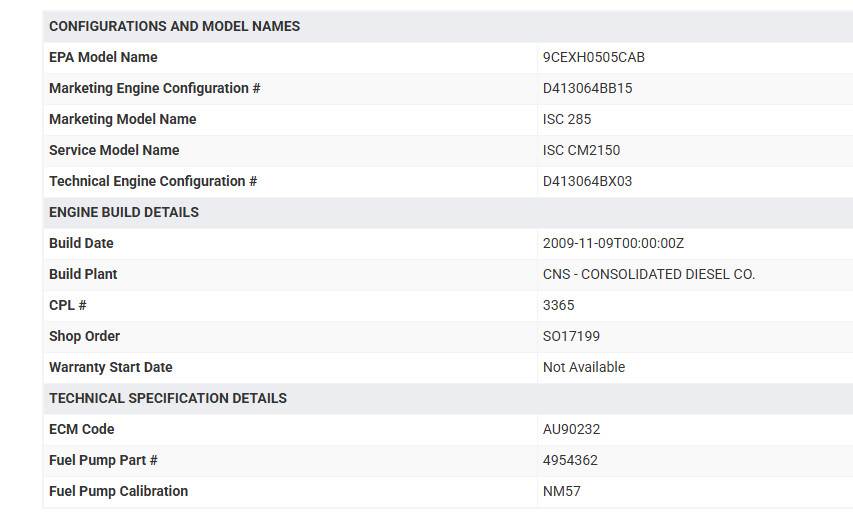Click the ISC CM2150 service model value
Image resolution: width=853 pixels, height=523 pixels.
[x=582, y=150]
